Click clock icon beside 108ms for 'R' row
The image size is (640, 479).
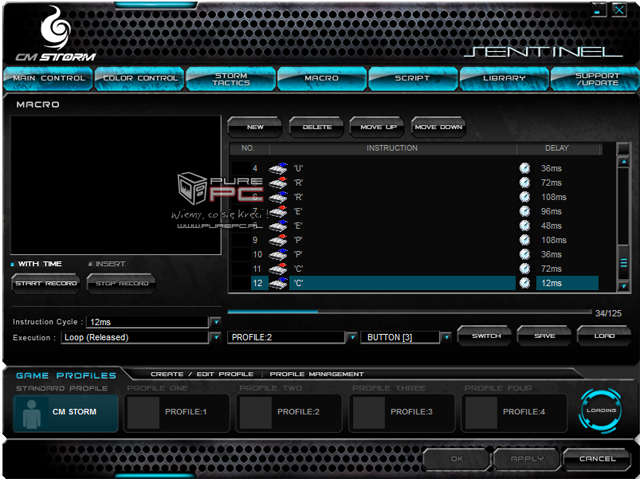point(524,197)
